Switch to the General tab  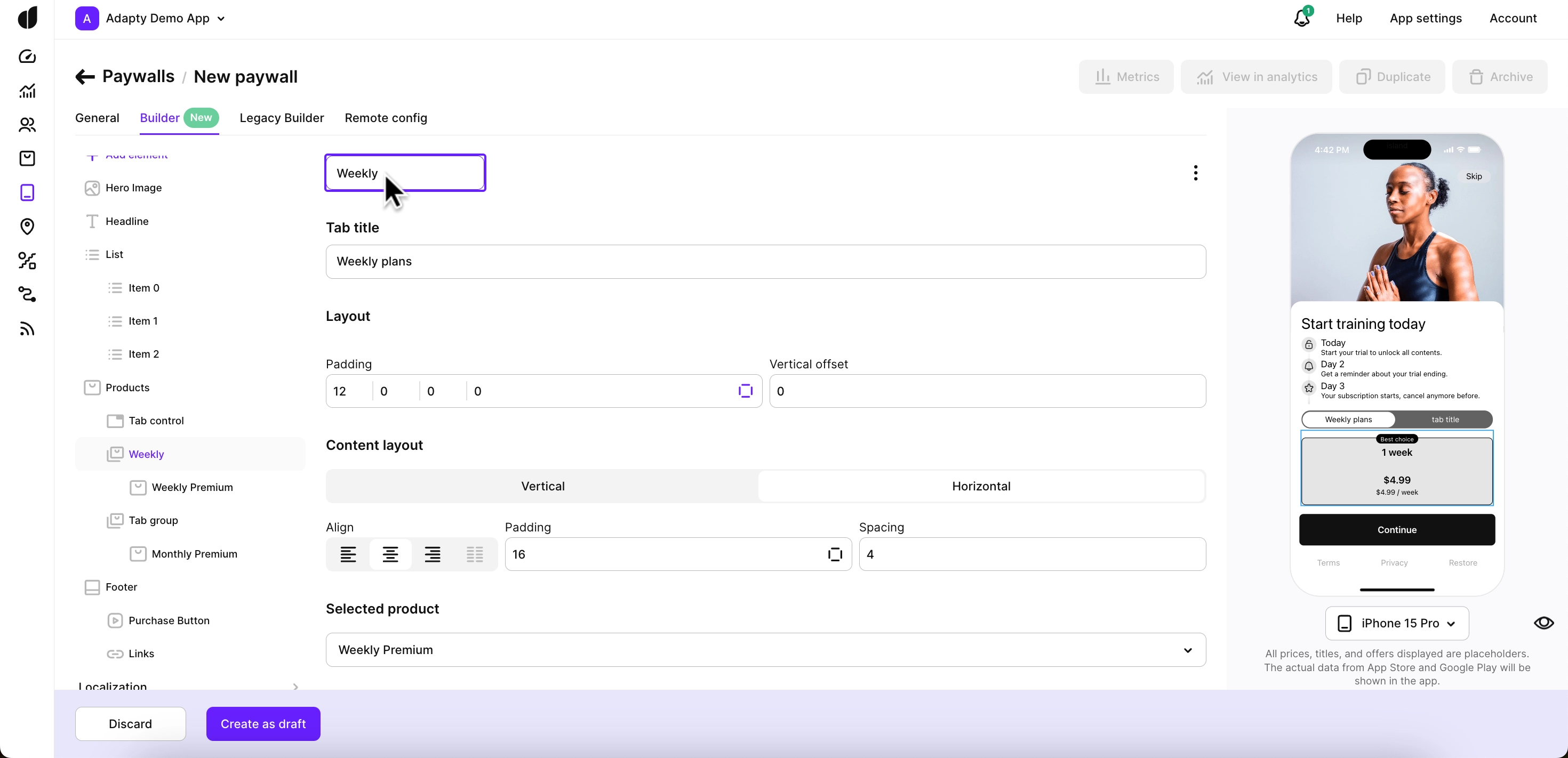pyautogui.click(x=97, y=117)
